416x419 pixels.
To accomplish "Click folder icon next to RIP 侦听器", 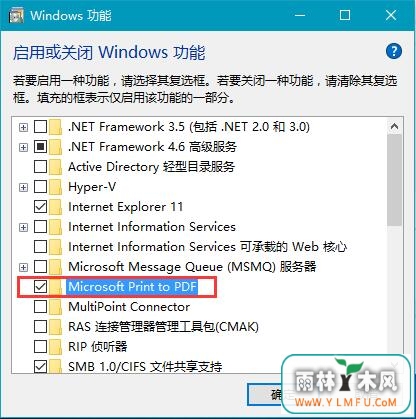I will [55, 347].
